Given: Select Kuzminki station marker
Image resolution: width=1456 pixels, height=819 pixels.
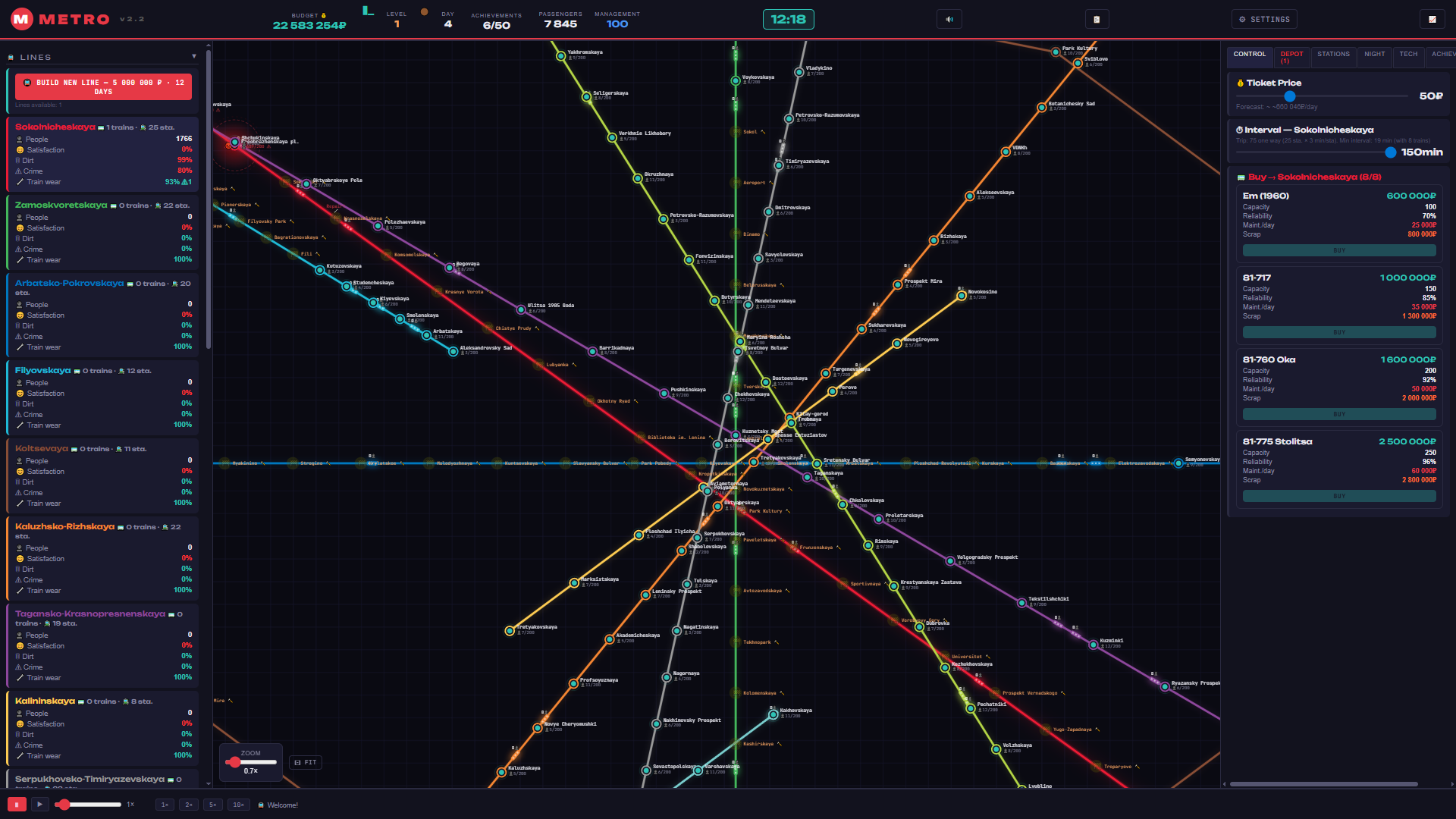Looking at the screenshot, I should pos(1093,645).
